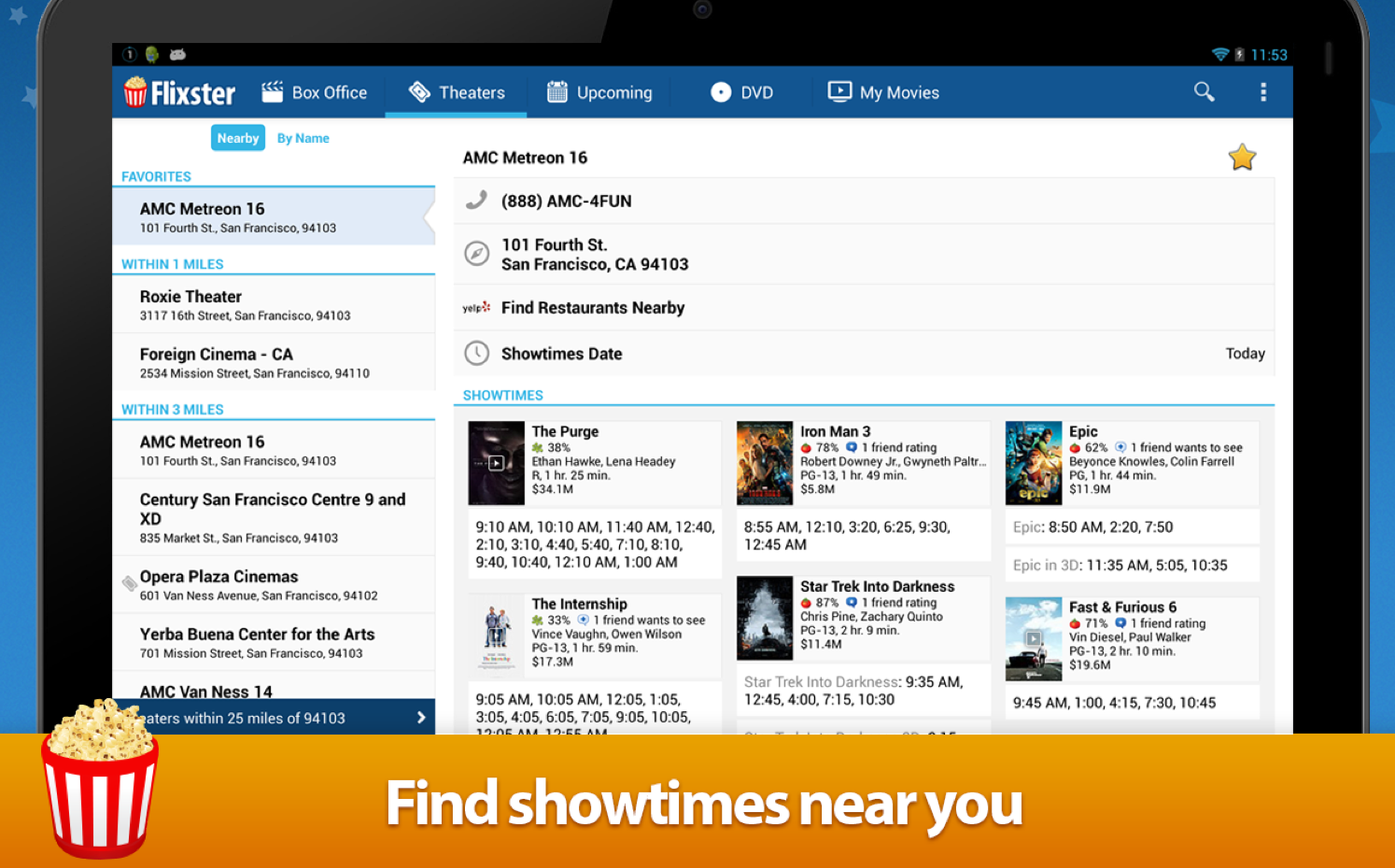Open Yerba Buena Center for the Arts

274,642
